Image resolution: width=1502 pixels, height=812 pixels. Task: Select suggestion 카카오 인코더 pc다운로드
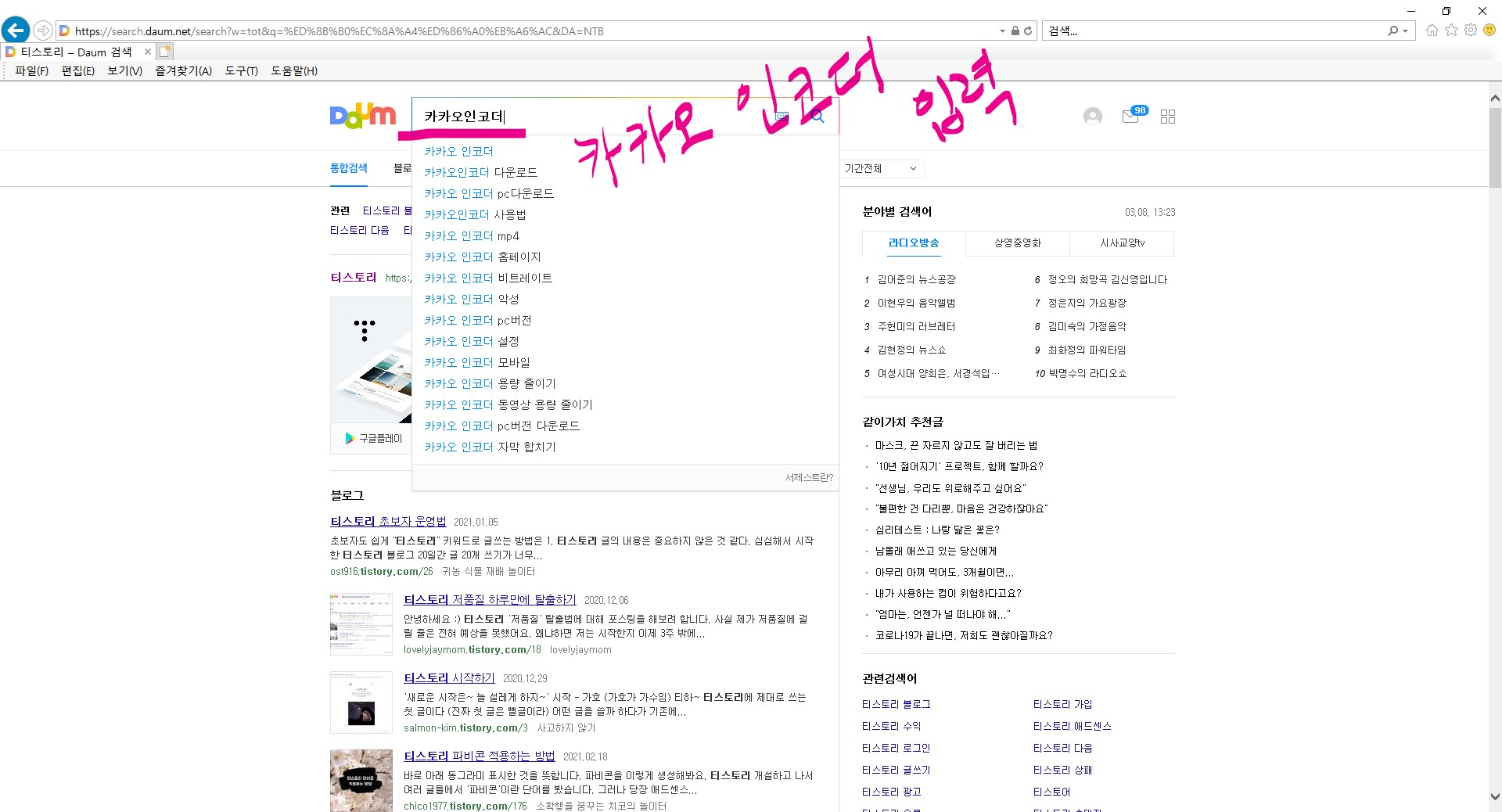click(x=489, y=193)
